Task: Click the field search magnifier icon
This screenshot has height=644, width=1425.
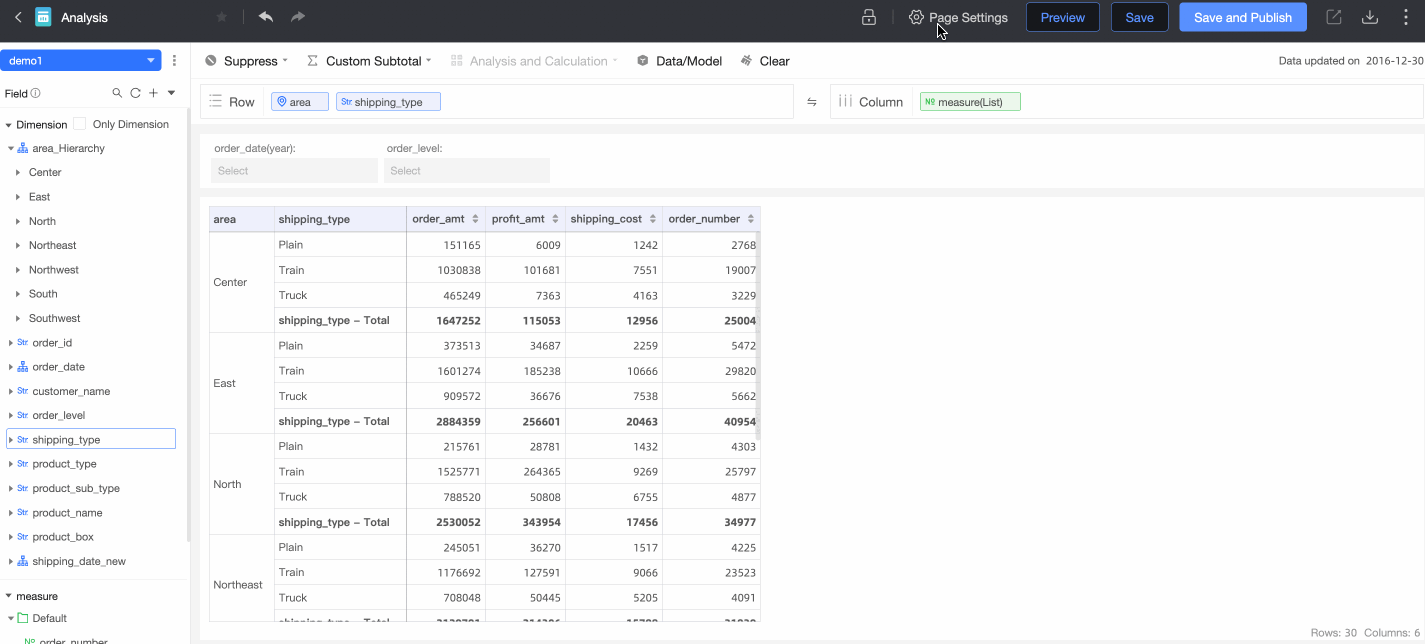Action: [x=117, y=93]
